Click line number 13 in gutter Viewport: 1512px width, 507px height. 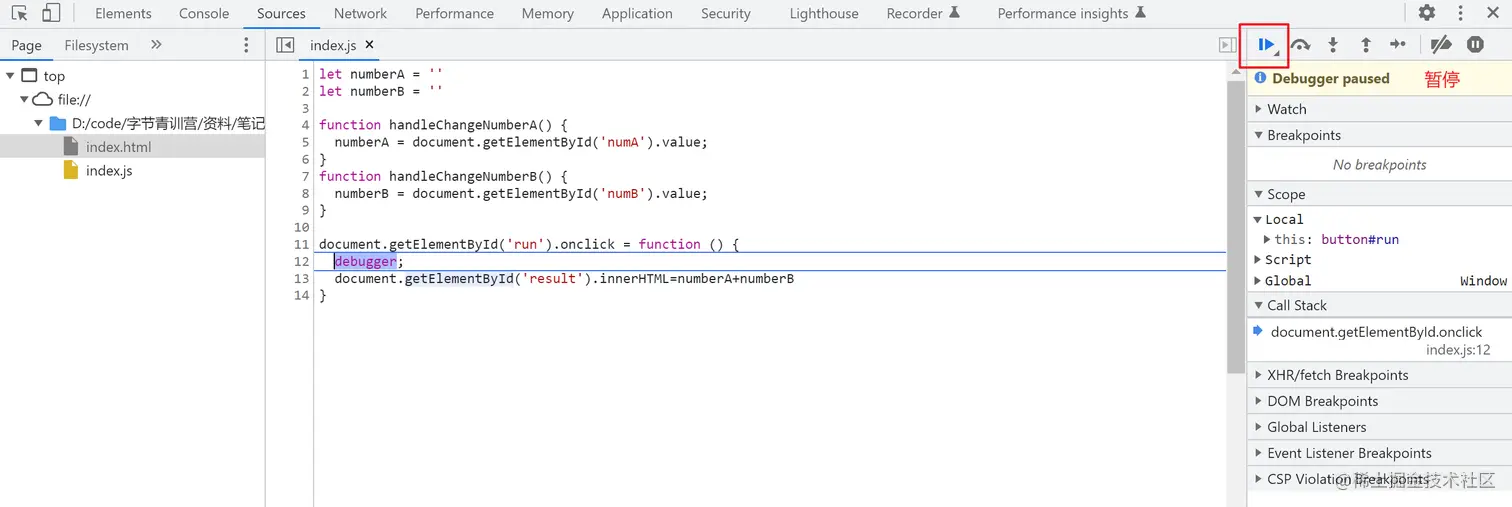302,278
